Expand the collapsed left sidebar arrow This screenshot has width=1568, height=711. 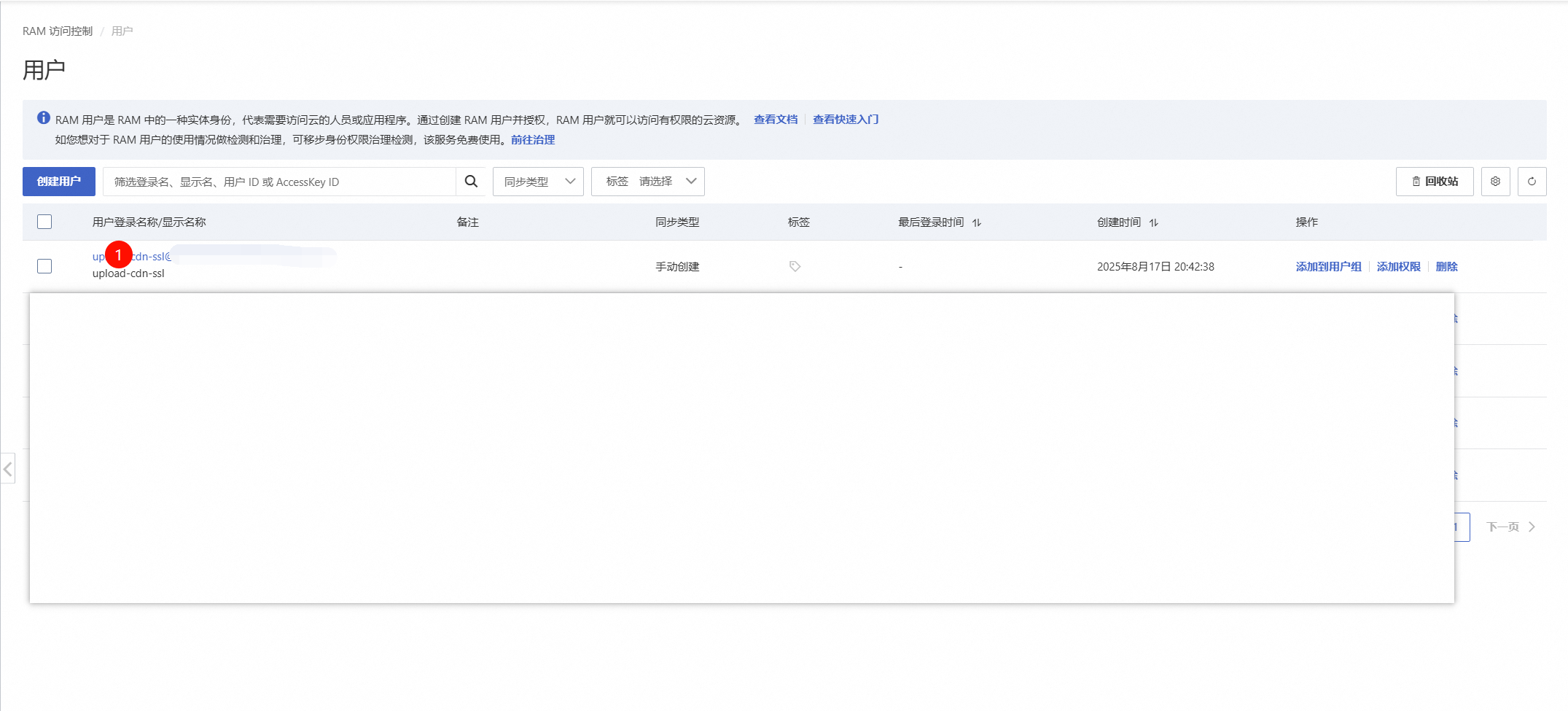pos(8,469)
